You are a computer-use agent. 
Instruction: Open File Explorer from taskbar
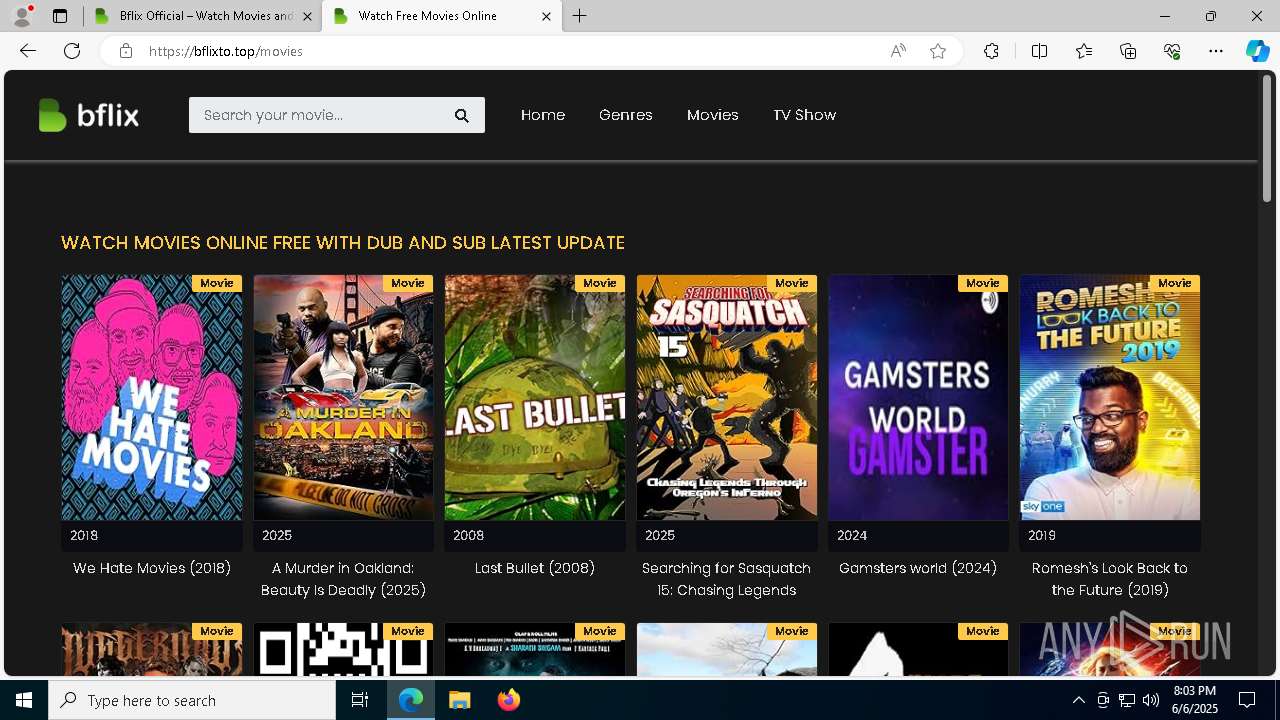pos(459,700)
